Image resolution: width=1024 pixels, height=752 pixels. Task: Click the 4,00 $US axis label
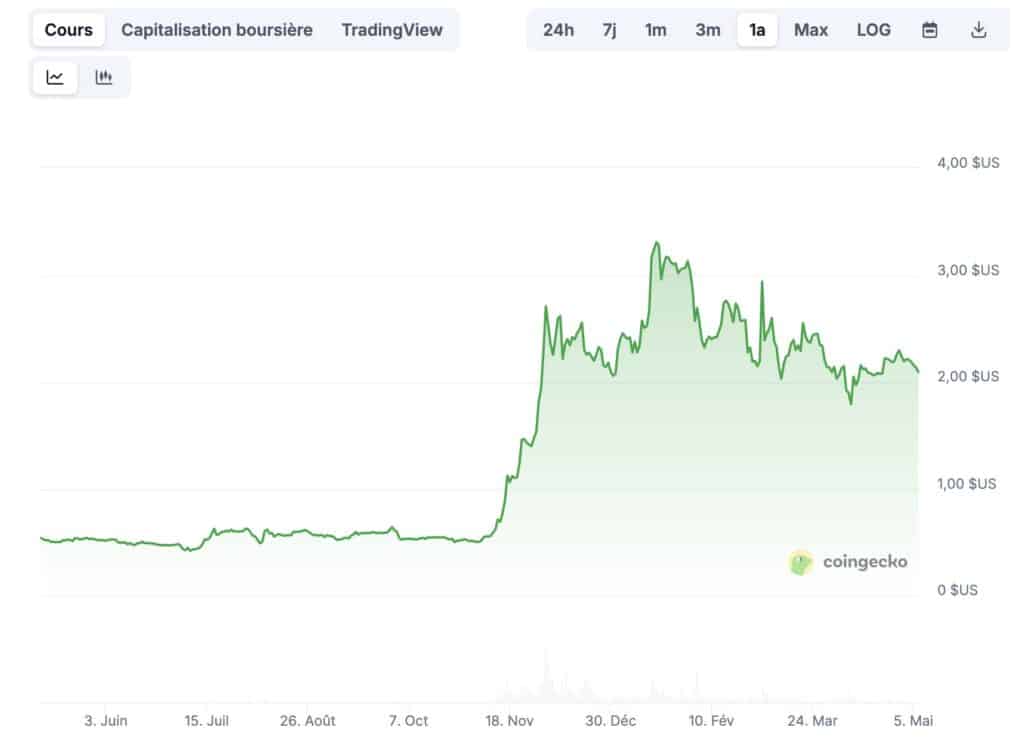pyautogui.click(x=968, y=163)
